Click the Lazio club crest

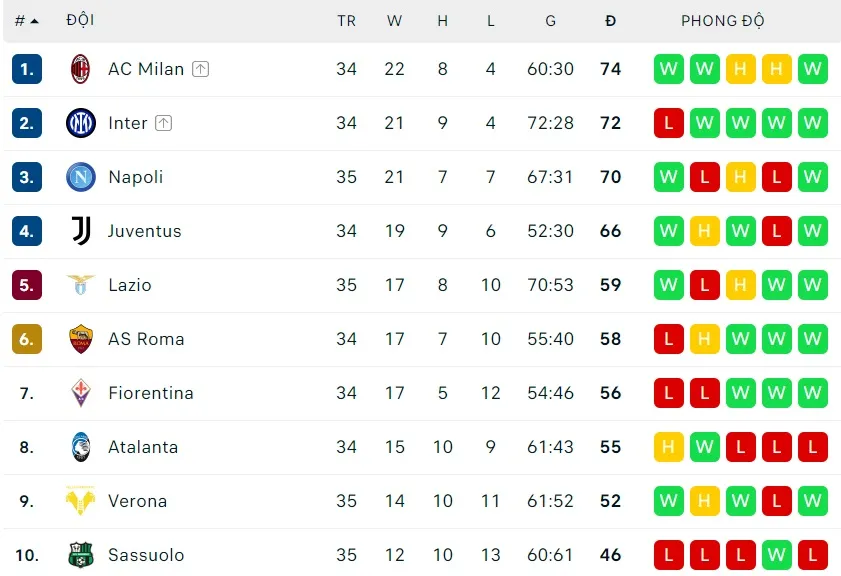82,285
